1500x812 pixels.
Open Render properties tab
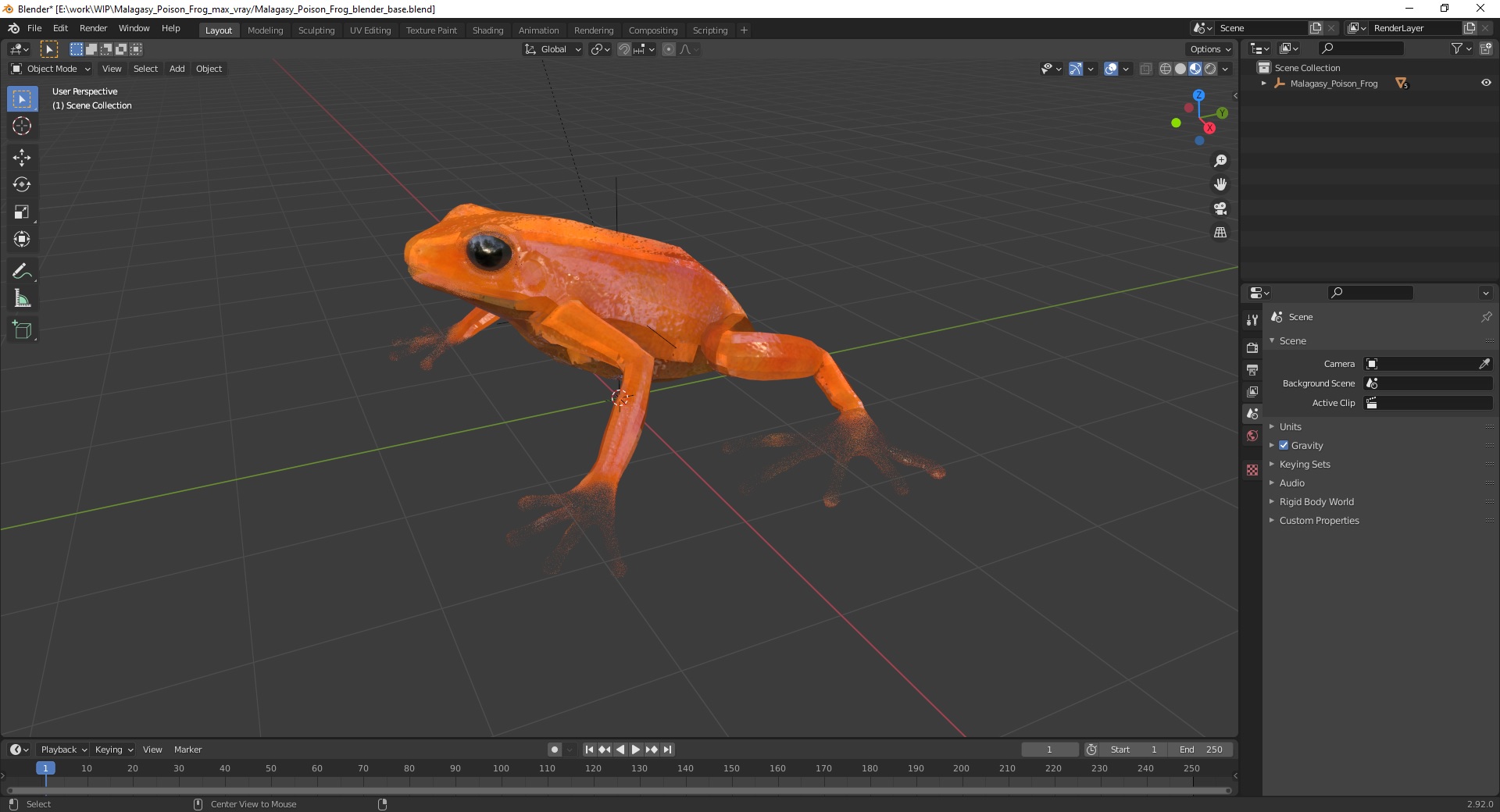coord(1252,347)
